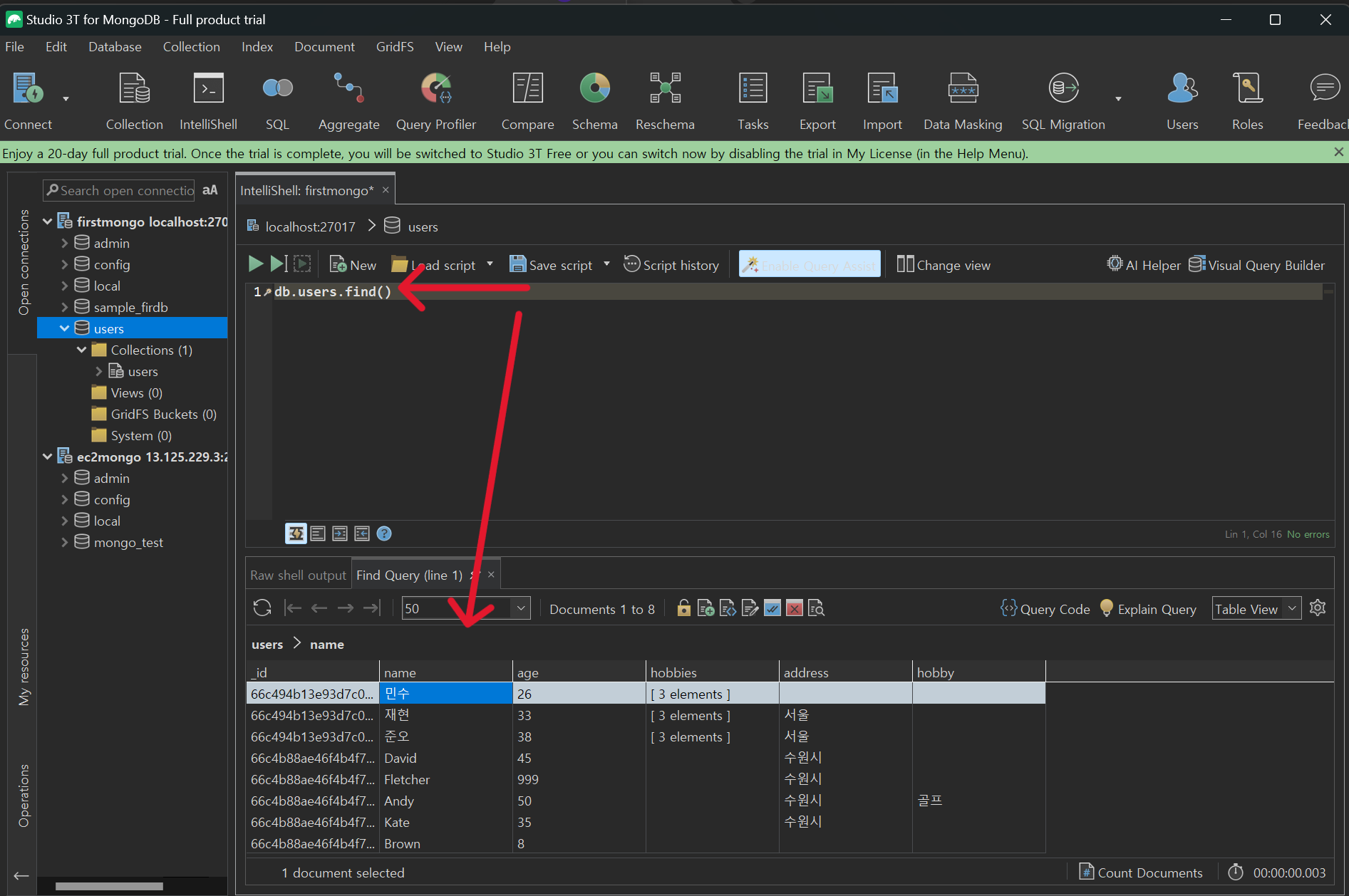The image size is (1349, 896).
Task: Open the AI Helper
Action: pos(1143,265)
